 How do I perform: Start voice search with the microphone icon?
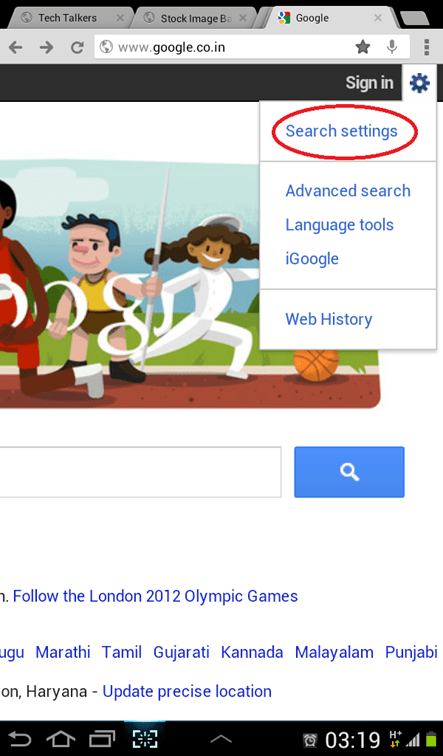[x=392, y=47]
